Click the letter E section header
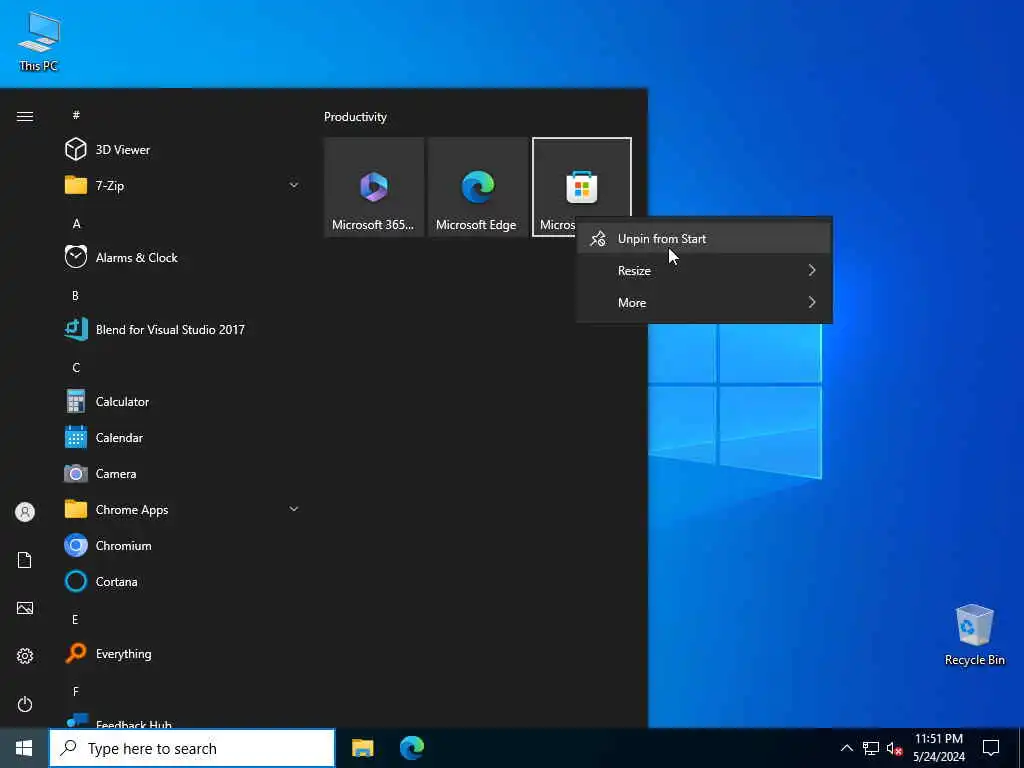 click(75, 619)
